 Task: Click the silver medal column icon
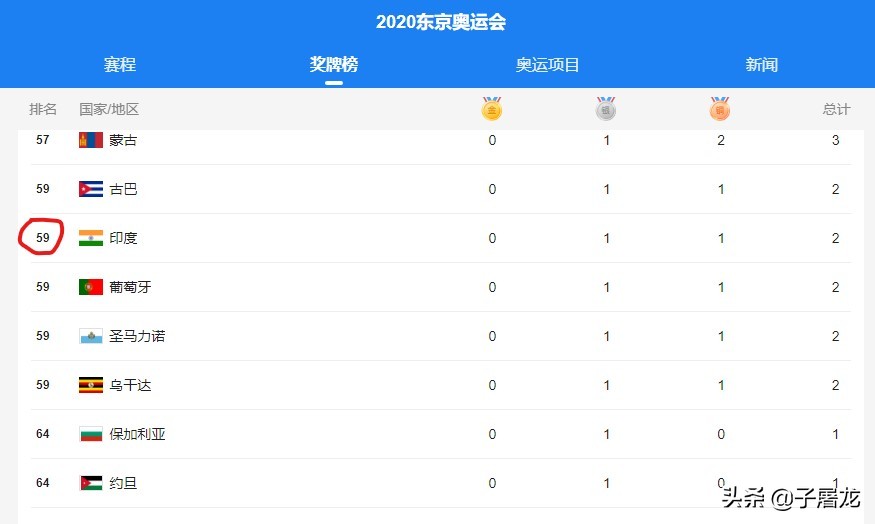tap(606, 108)
